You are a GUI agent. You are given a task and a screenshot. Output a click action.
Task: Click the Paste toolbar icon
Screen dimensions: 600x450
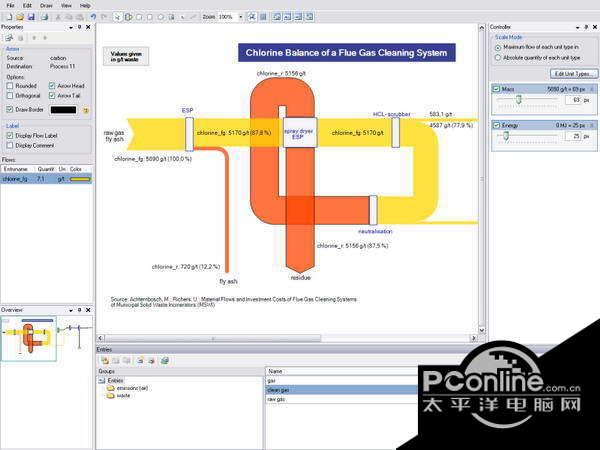click(x=80, y=17)
